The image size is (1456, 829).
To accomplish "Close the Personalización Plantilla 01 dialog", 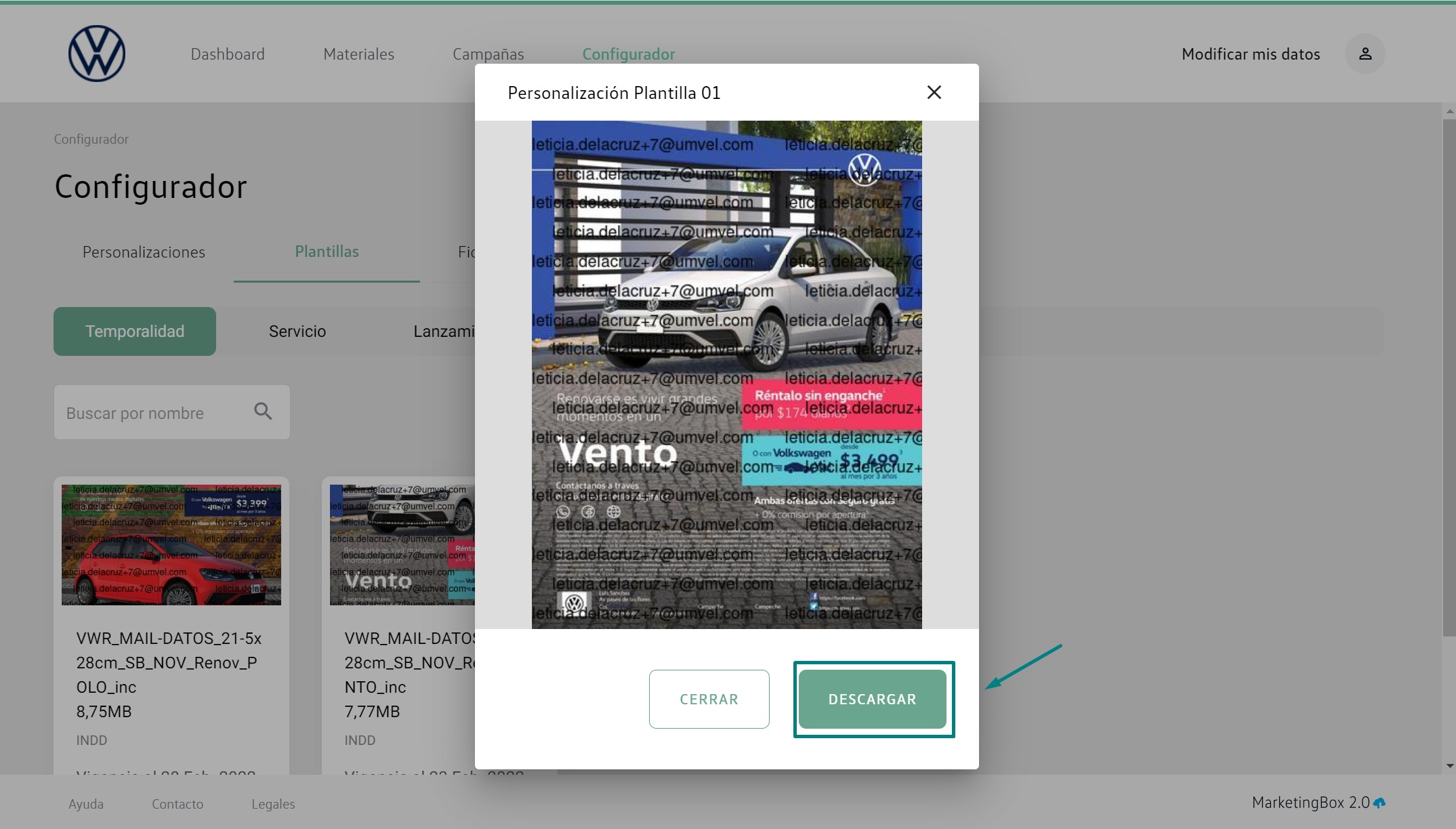I will [x=934, y=92].
